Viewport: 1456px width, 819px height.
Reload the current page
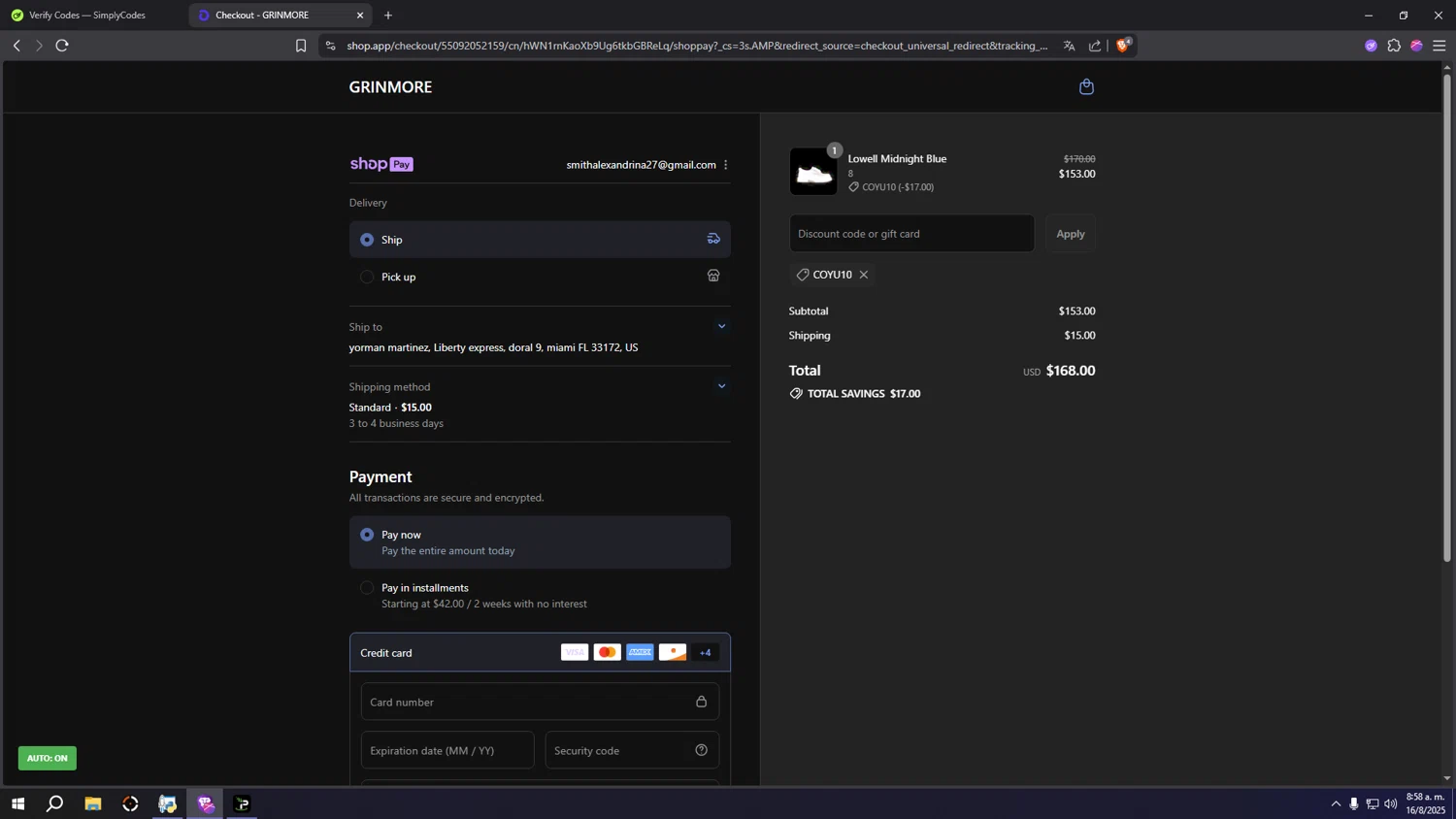[62, 46]
